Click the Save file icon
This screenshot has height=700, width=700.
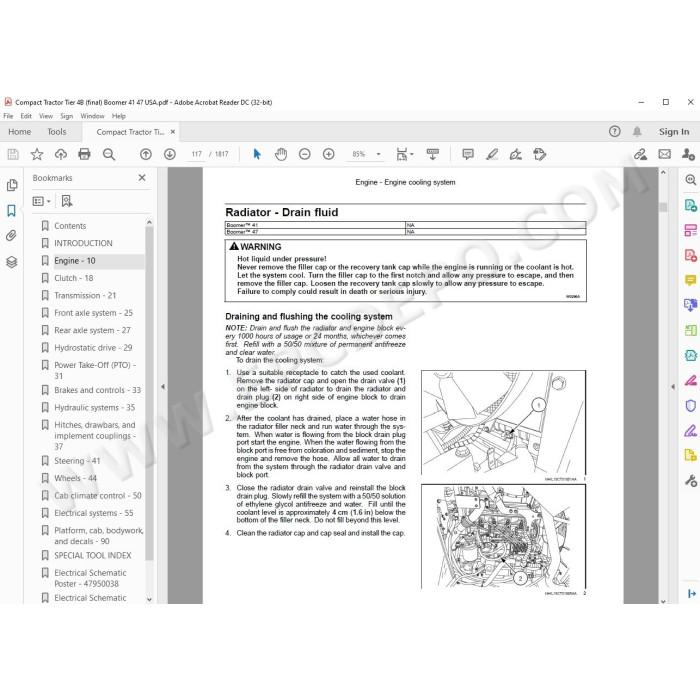click(13, 154)
